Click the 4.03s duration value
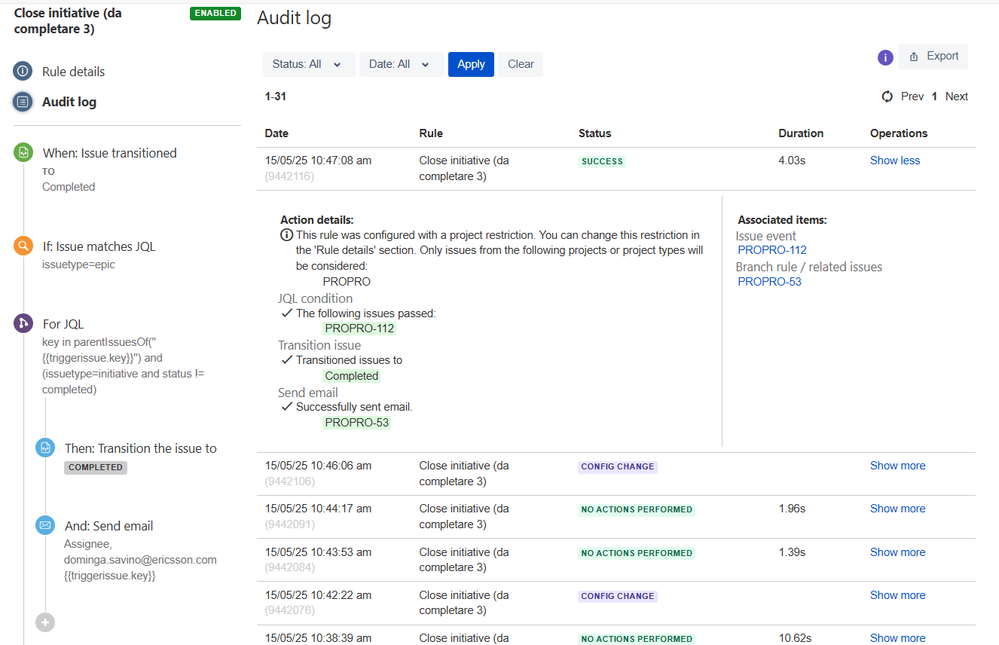The width and height of the screenshot is (999, 645). (x=791, y=161)
